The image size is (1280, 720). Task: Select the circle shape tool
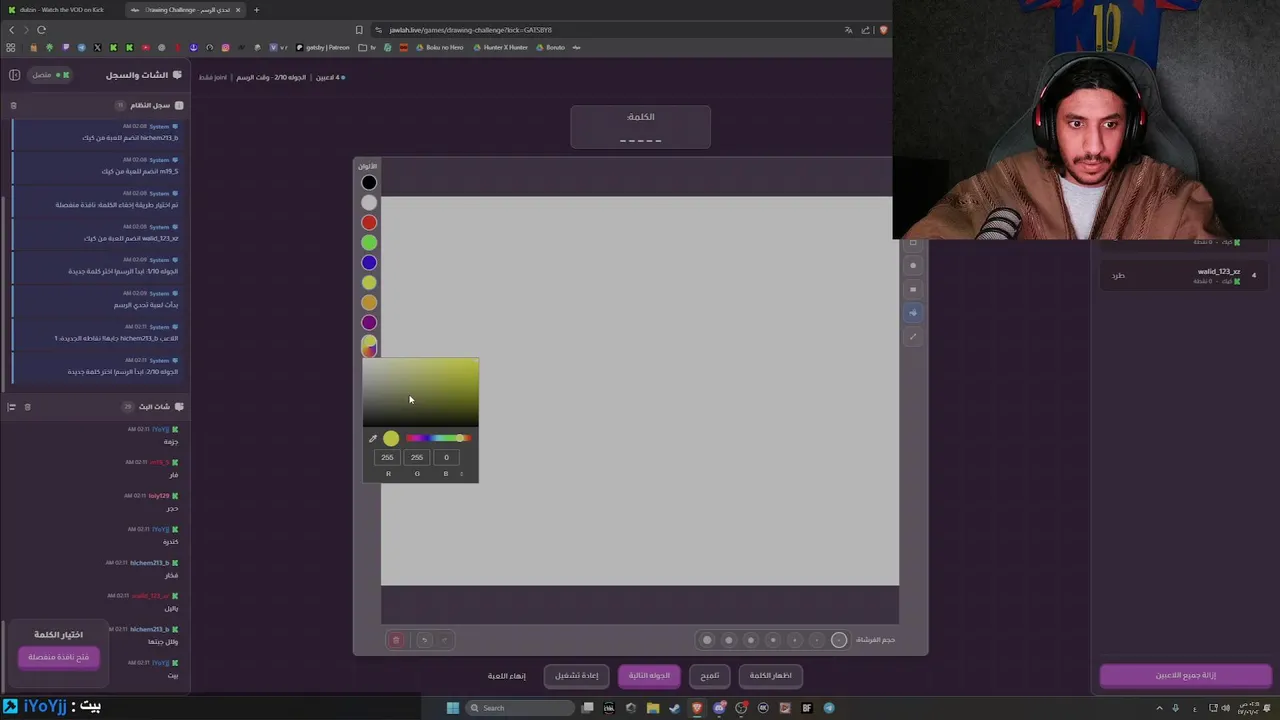pos(913,266)
